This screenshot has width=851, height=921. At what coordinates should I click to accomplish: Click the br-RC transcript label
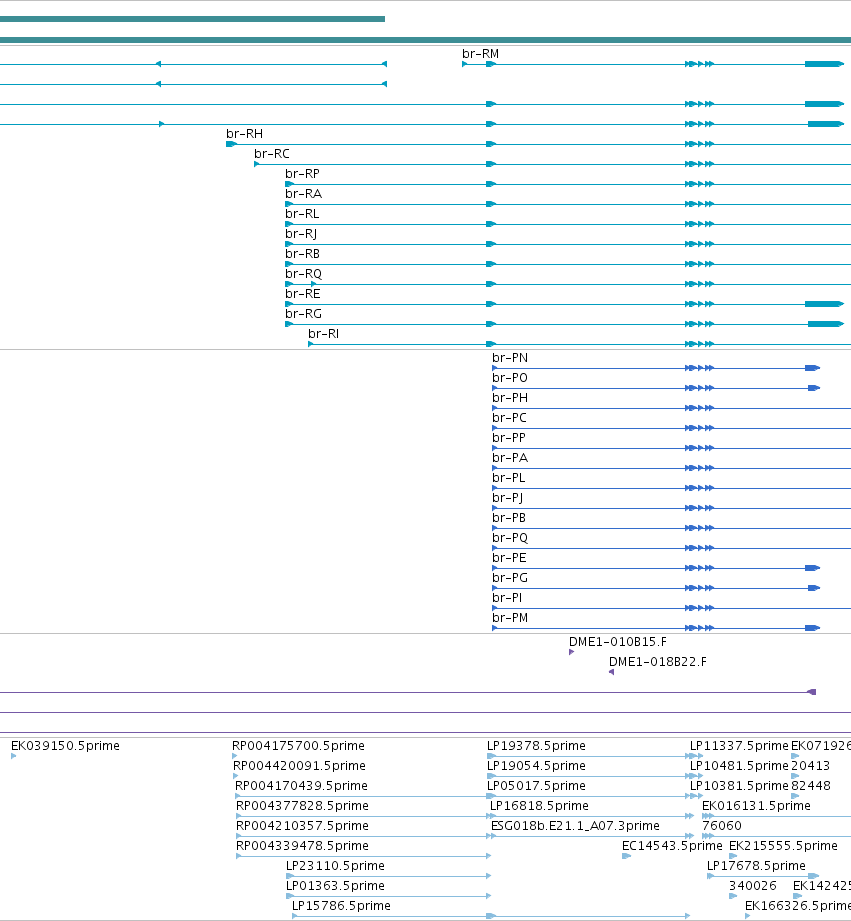point(271,153)
